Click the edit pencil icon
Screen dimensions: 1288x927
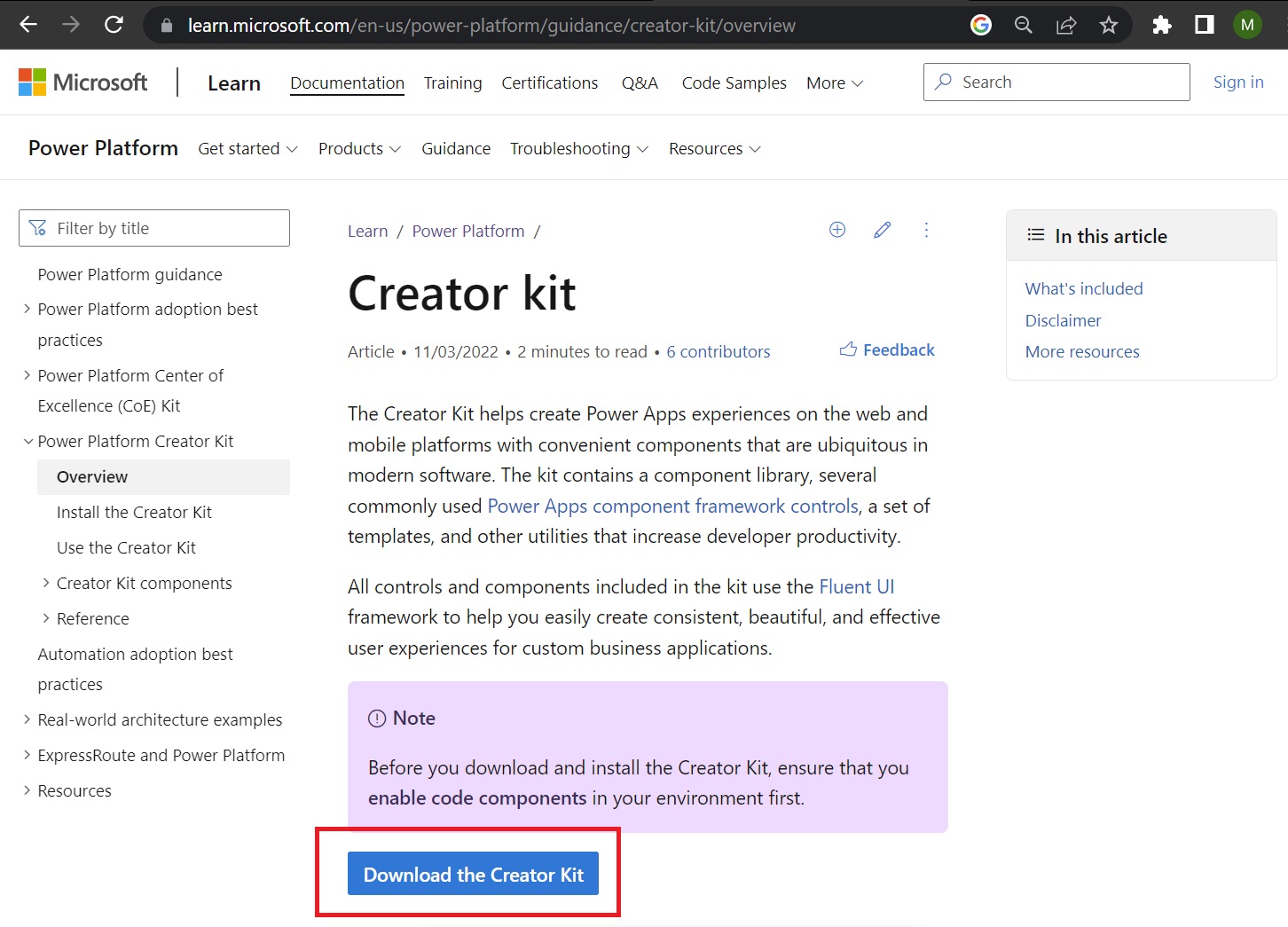(x=882, y=230)
